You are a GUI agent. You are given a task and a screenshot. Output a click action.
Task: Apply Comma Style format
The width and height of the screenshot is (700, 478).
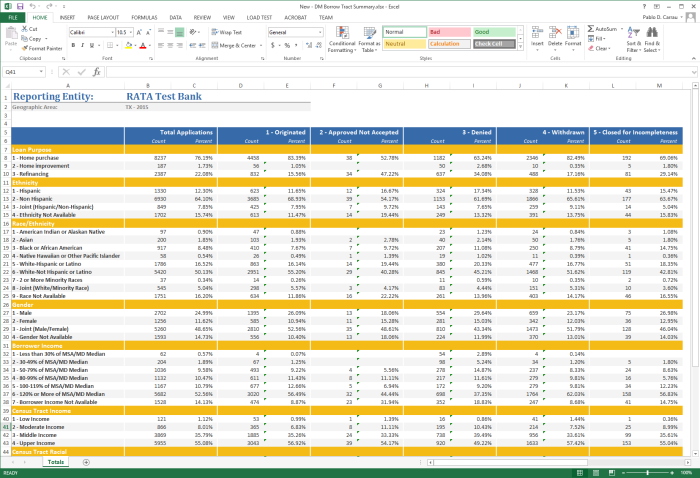coord(296,46)
